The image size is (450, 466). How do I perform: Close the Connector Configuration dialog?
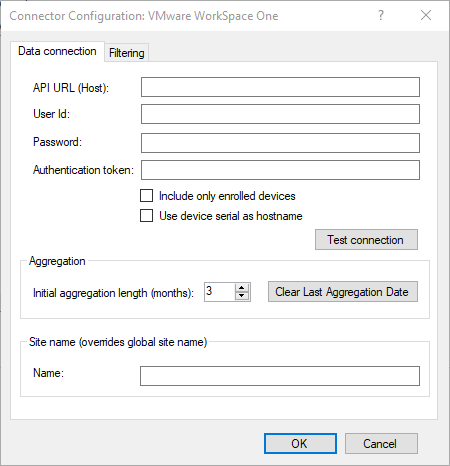pyautogui.click(x=426, y=15)
